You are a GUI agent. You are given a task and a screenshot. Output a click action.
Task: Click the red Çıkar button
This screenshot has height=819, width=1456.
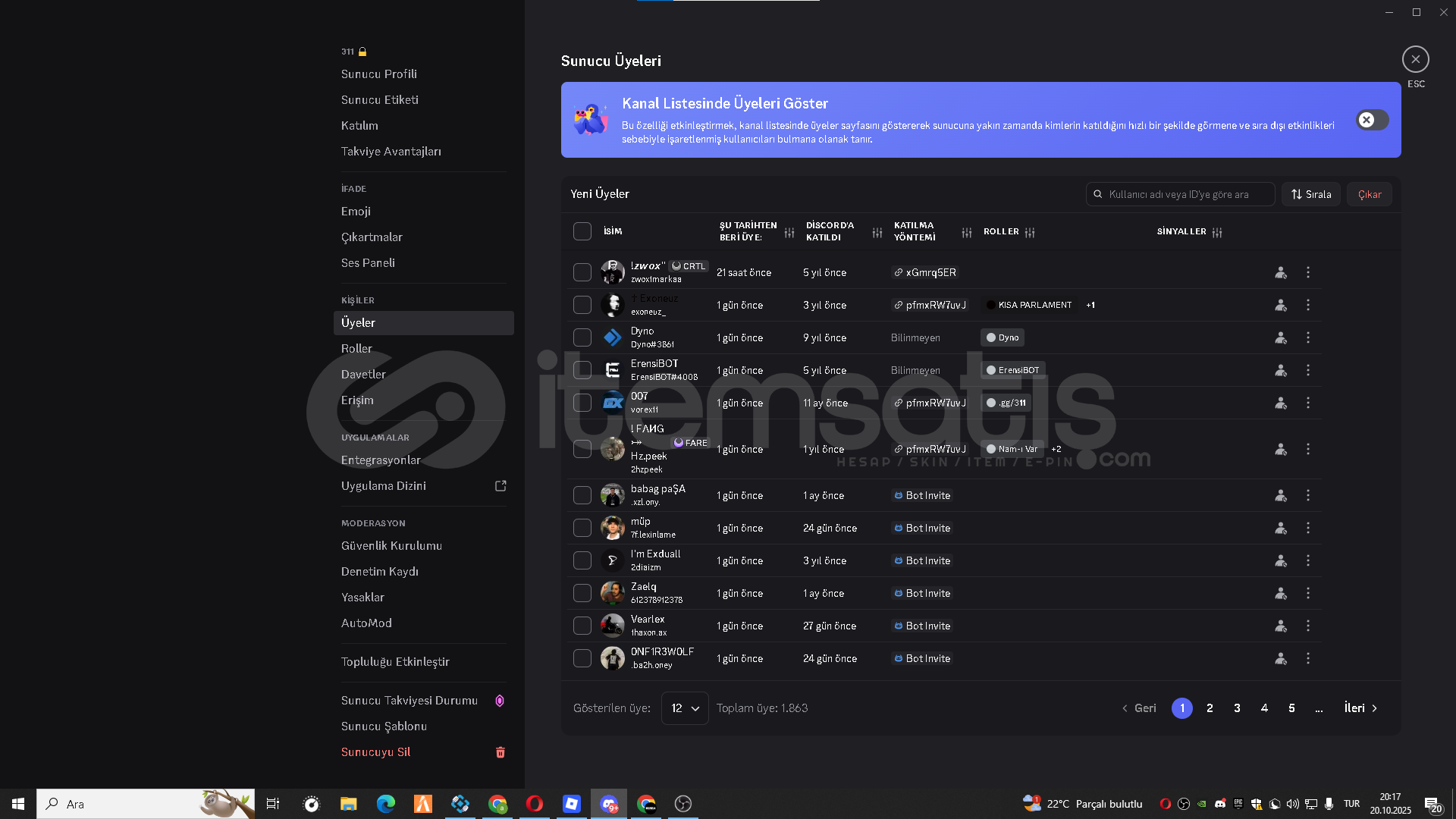tap(1369, 194)
